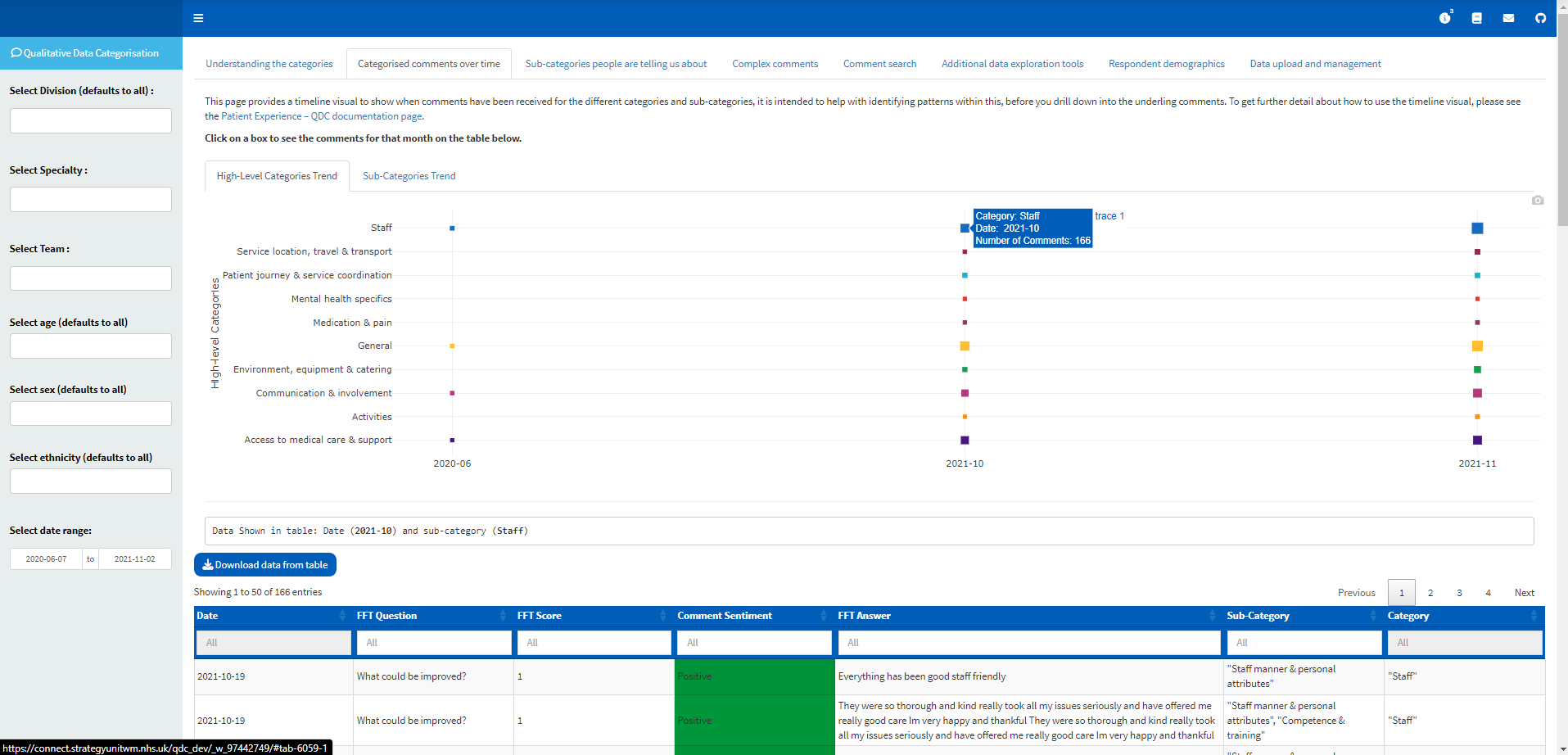Open the Sub-Category filter showing All
Screen dimensions: 1568x755
pos(1304,643)
